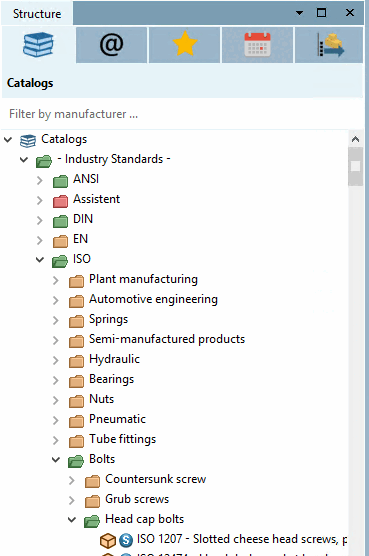Viewport: 369px width, 556px height.
Task: Collapse the ISO folder
Action: click(x=40, y=260)
